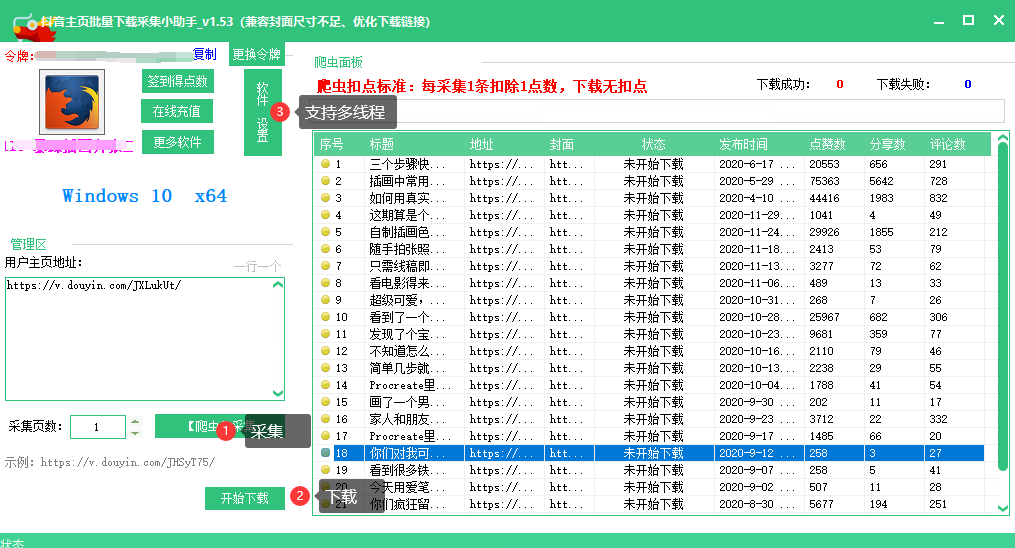
Task: Click the list scrollbar's top up arrow
Action: [1003, 141]
